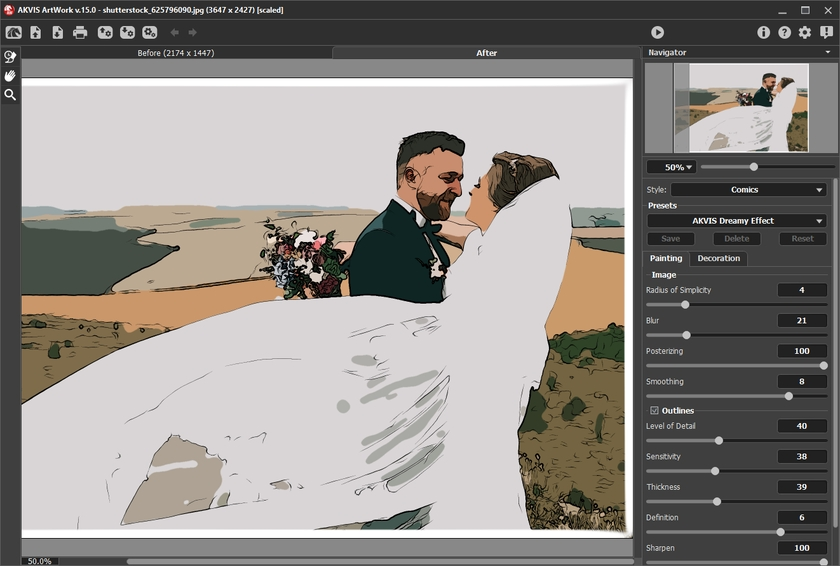
Task: Open Help via the question mark icon
Action: [x=784, y=33]
